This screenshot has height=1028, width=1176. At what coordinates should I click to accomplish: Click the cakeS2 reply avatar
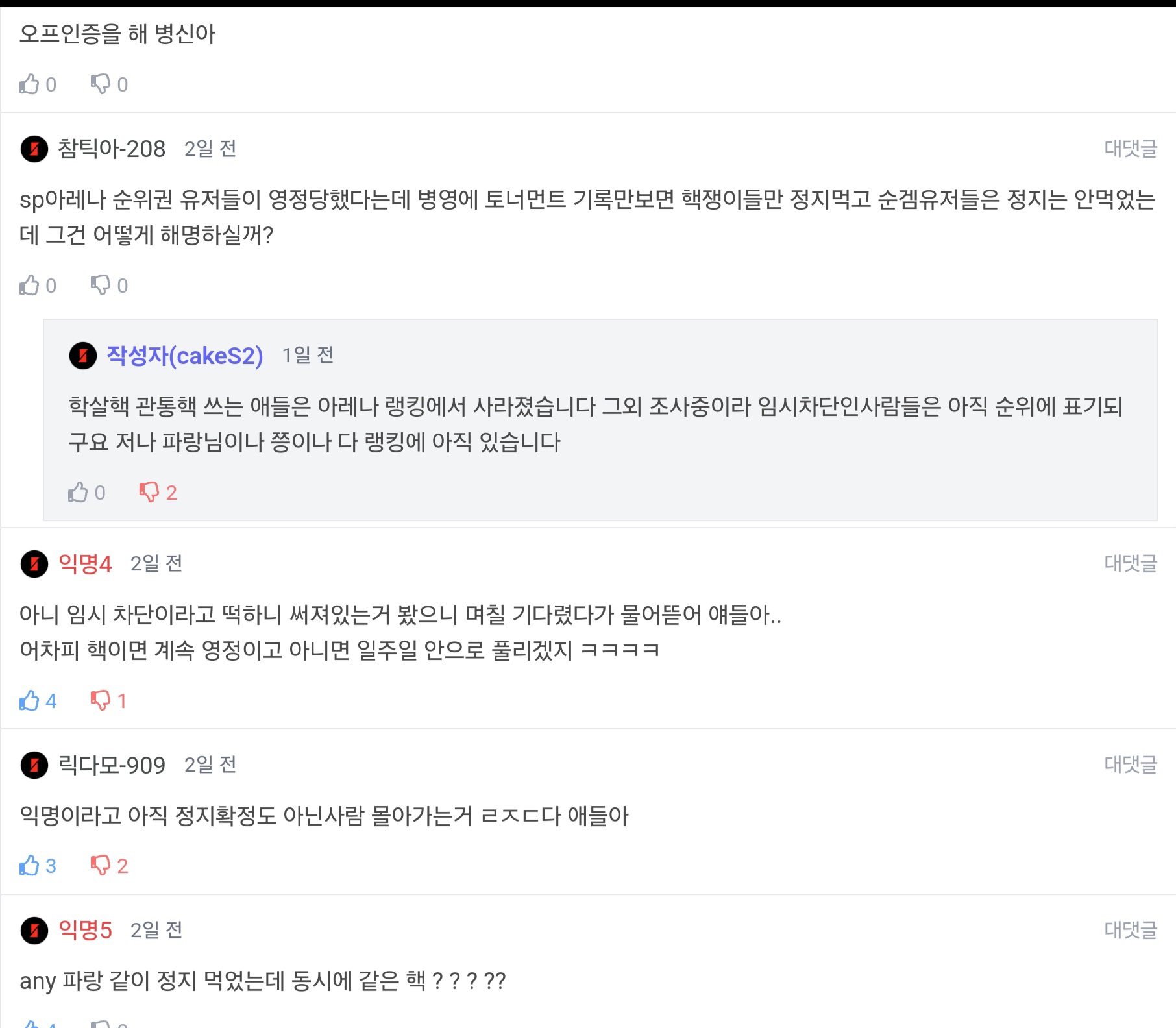click(83, 356)
